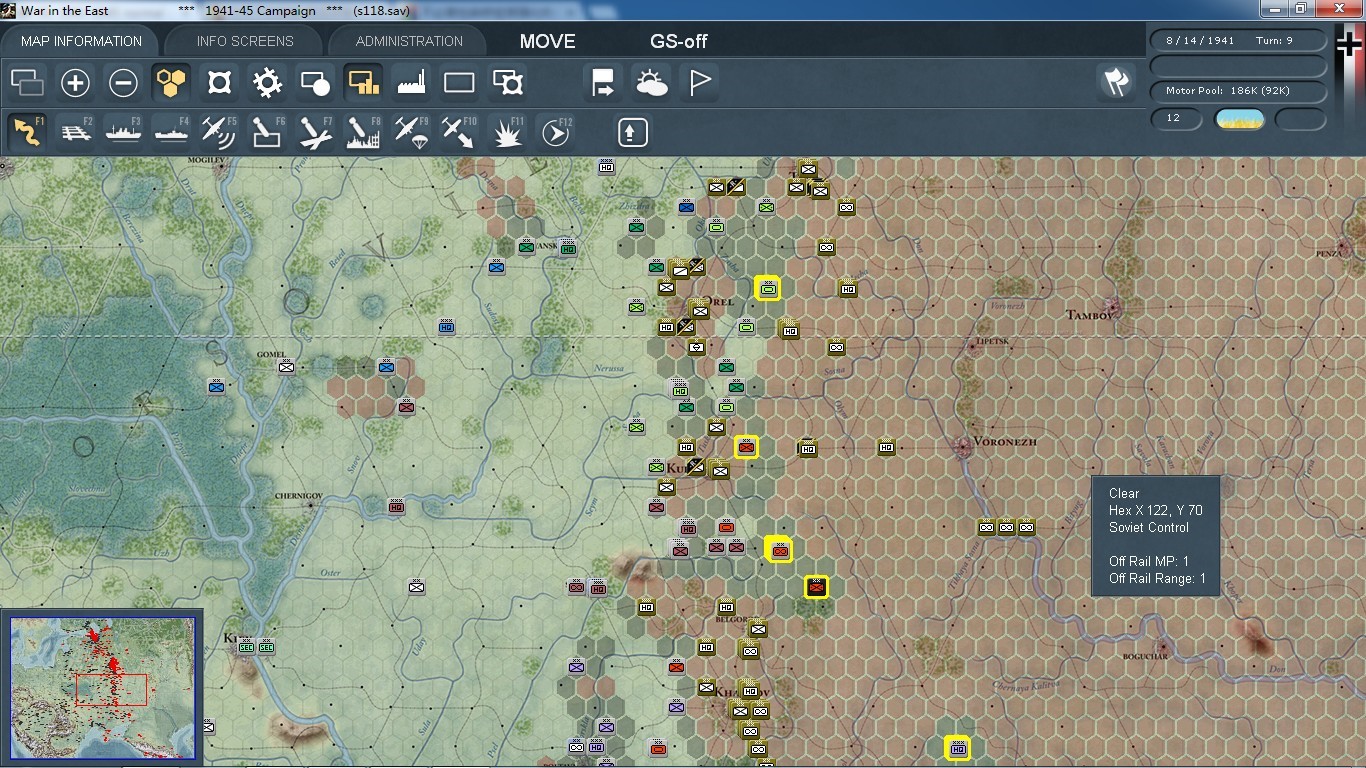Open the INFO SCREENS tab
The image size is (1366, 768).
(x=245, y=41)
